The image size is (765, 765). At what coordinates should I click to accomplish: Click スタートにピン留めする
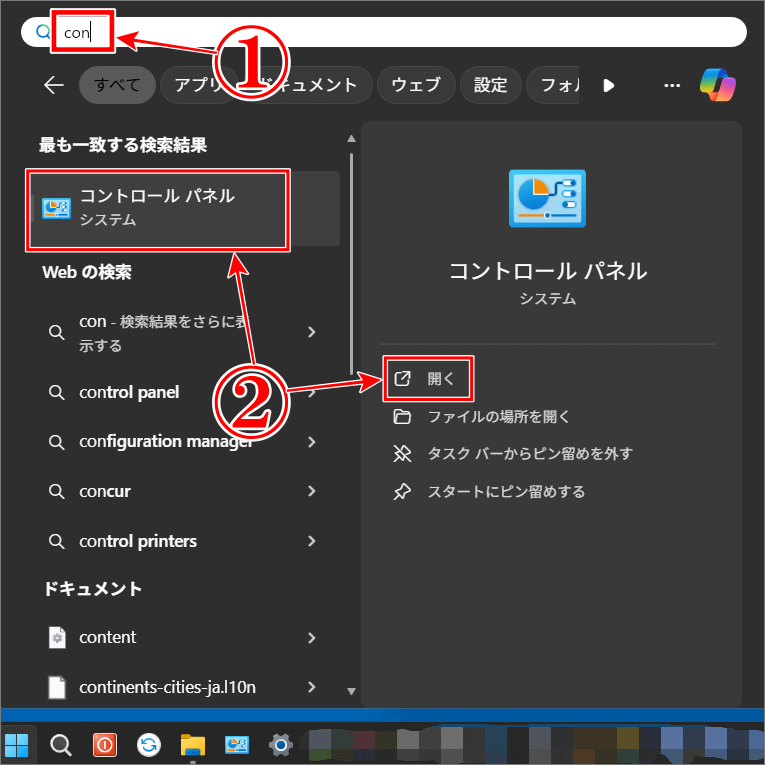pyautogui.click(x=506, y=491)
